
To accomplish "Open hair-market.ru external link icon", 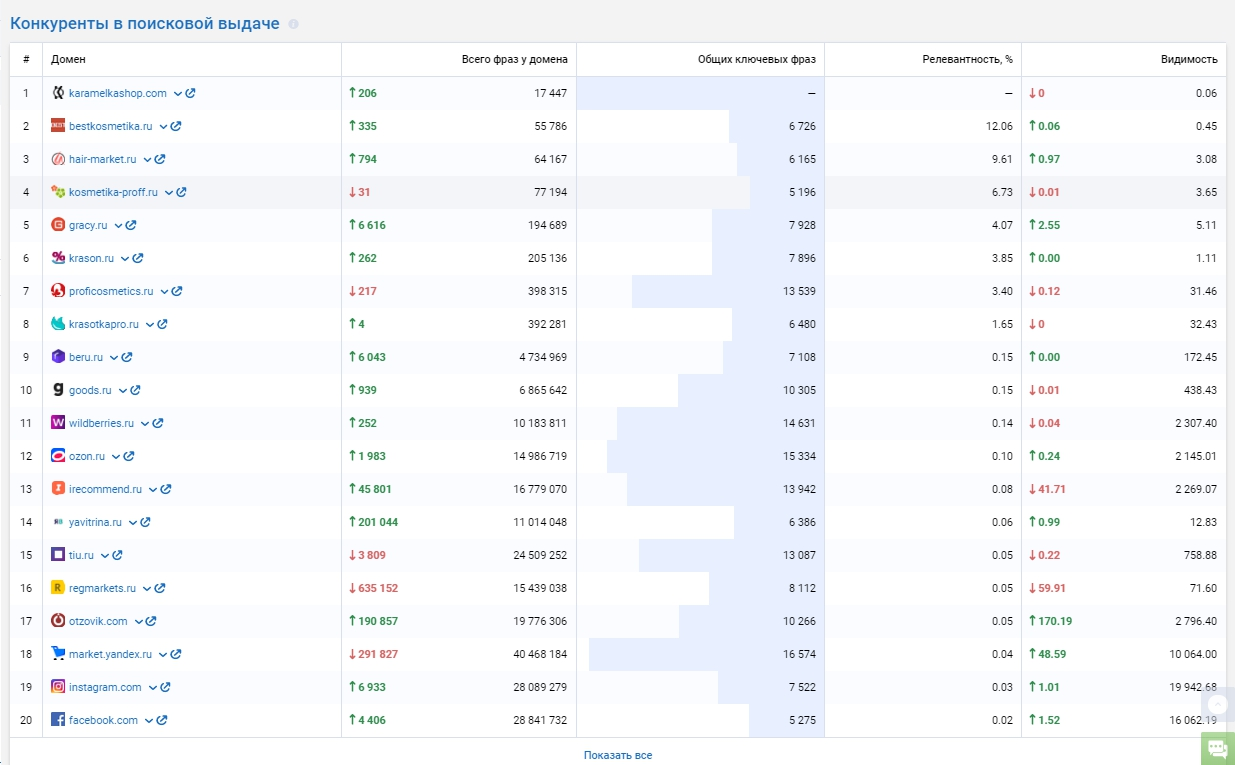I will [x=160, y=159].
